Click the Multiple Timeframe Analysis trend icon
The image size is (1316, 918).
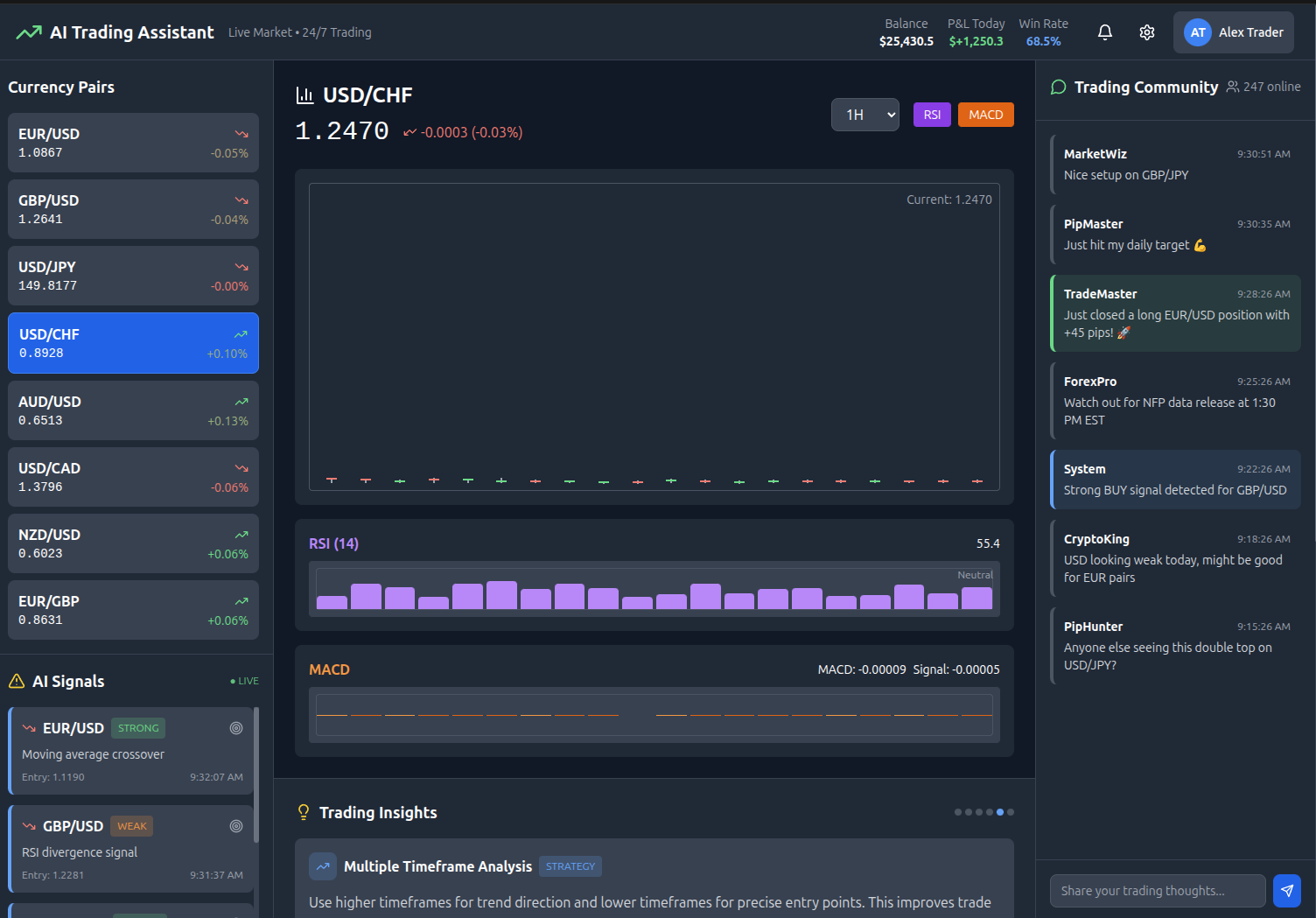[323, 866]
